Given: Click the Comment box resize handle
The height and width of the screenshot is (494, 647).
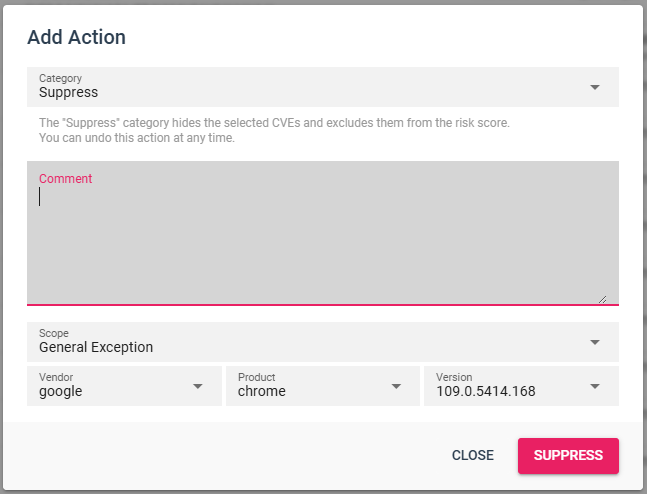Looking at the screenshot, I should [602, 297].
